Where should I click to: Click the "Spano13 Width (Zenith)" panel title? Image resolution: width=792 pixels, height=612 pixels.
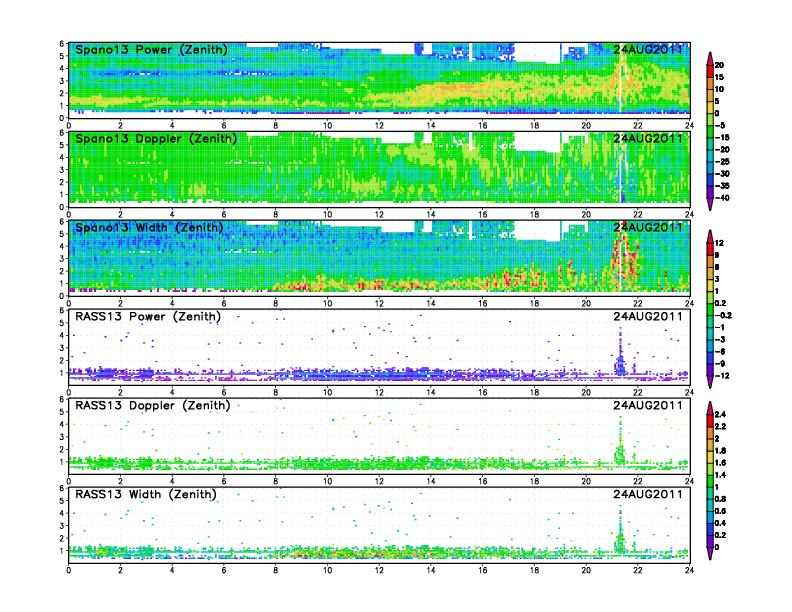click(x=149, y=227)
